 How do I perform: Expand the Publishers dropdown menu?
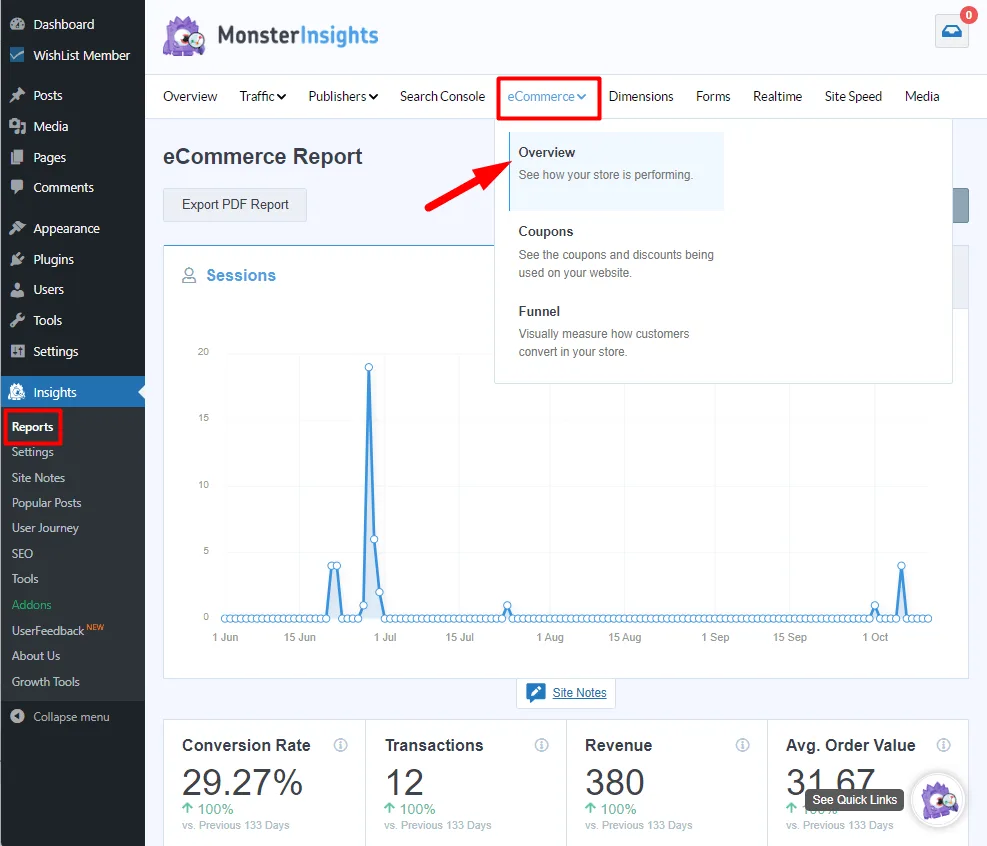pos(342,97)
